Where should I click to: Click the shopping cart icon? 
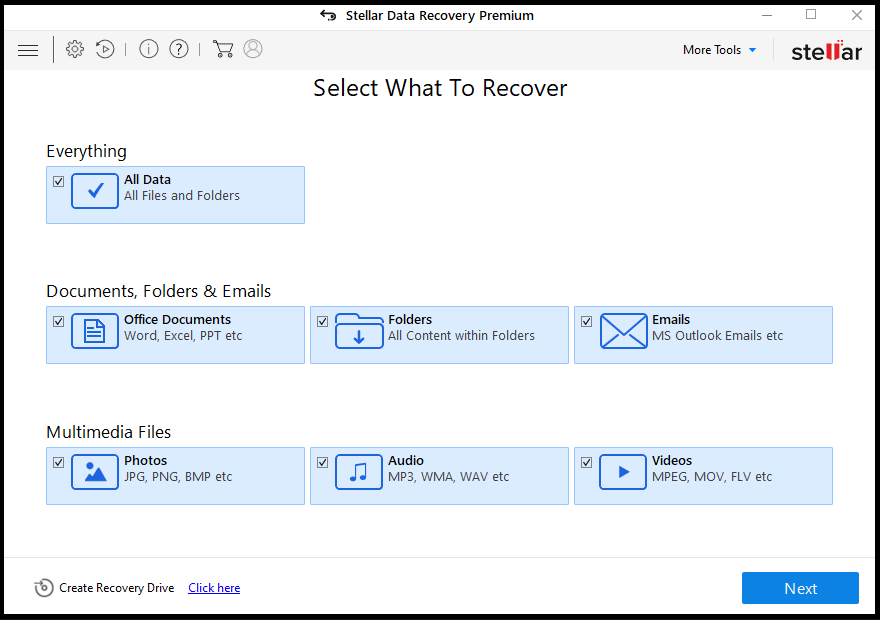click(x=223, y=49)
